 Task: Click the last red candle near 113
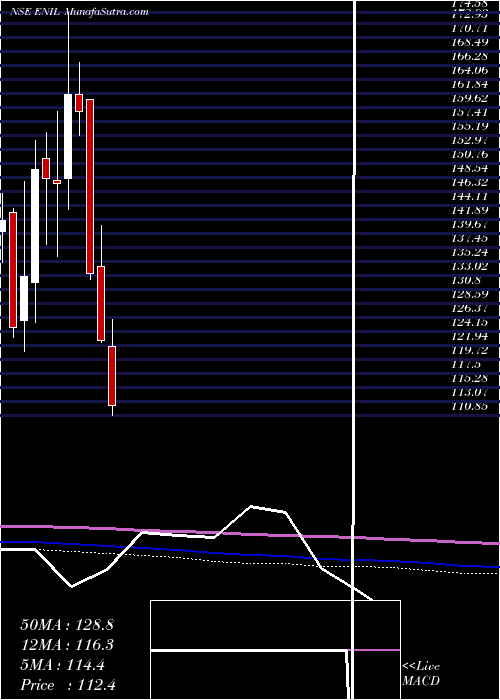point(112,376)
